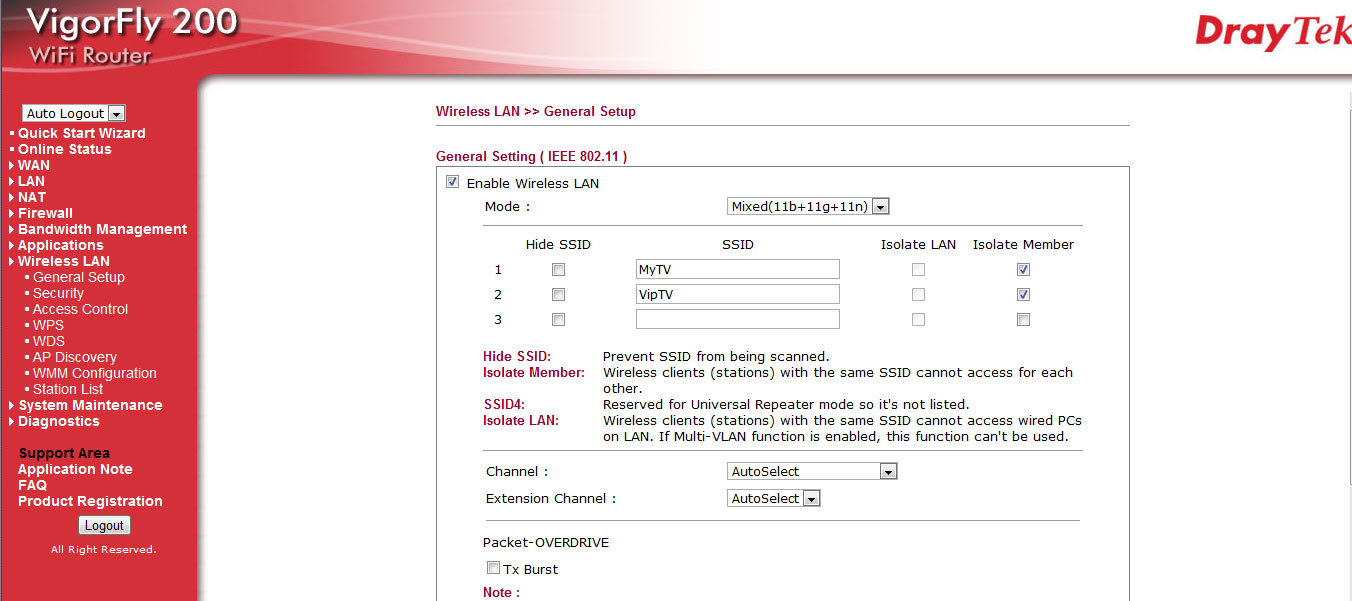Expand the WAN menu
Screen dimensions: 1352x601
pos(33,165)
